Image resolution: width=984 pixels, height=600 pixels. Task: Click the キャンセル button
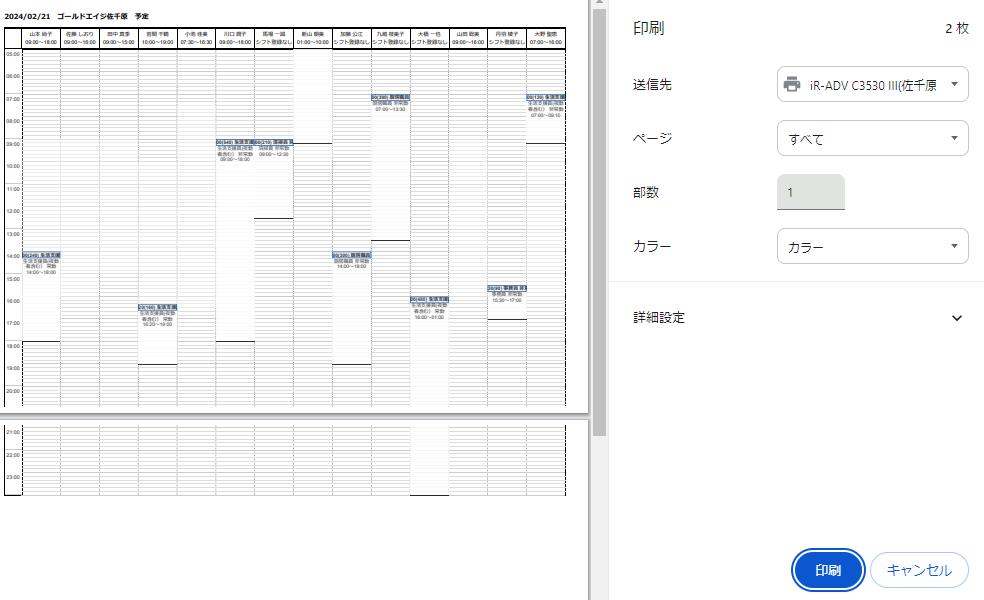[919, 570]
